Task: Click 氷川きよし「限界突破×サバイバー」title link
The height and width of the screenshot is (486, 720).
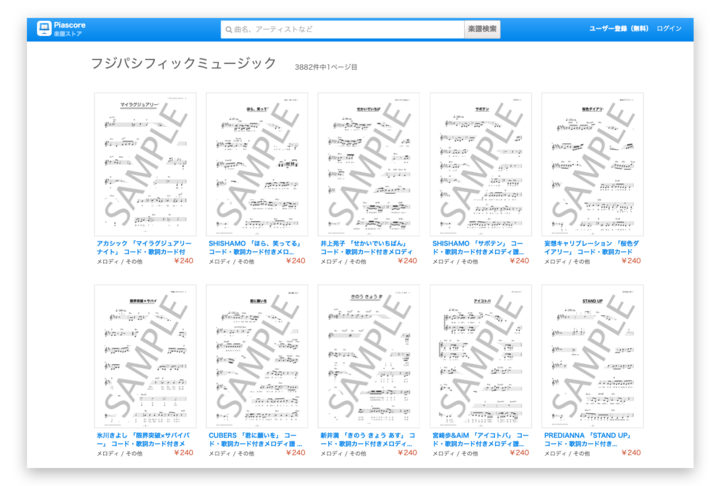Action: click(143, 439)
